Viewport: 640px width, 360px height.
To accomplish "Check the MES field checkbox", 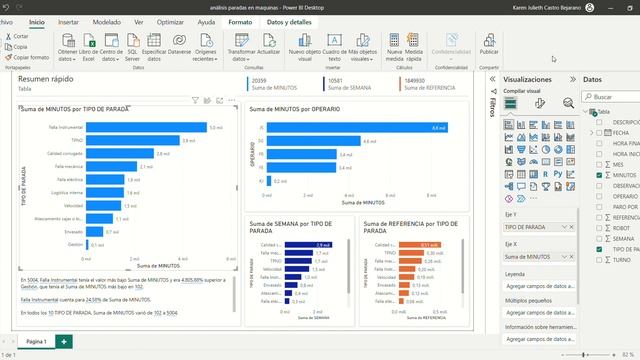I will 599,164.
